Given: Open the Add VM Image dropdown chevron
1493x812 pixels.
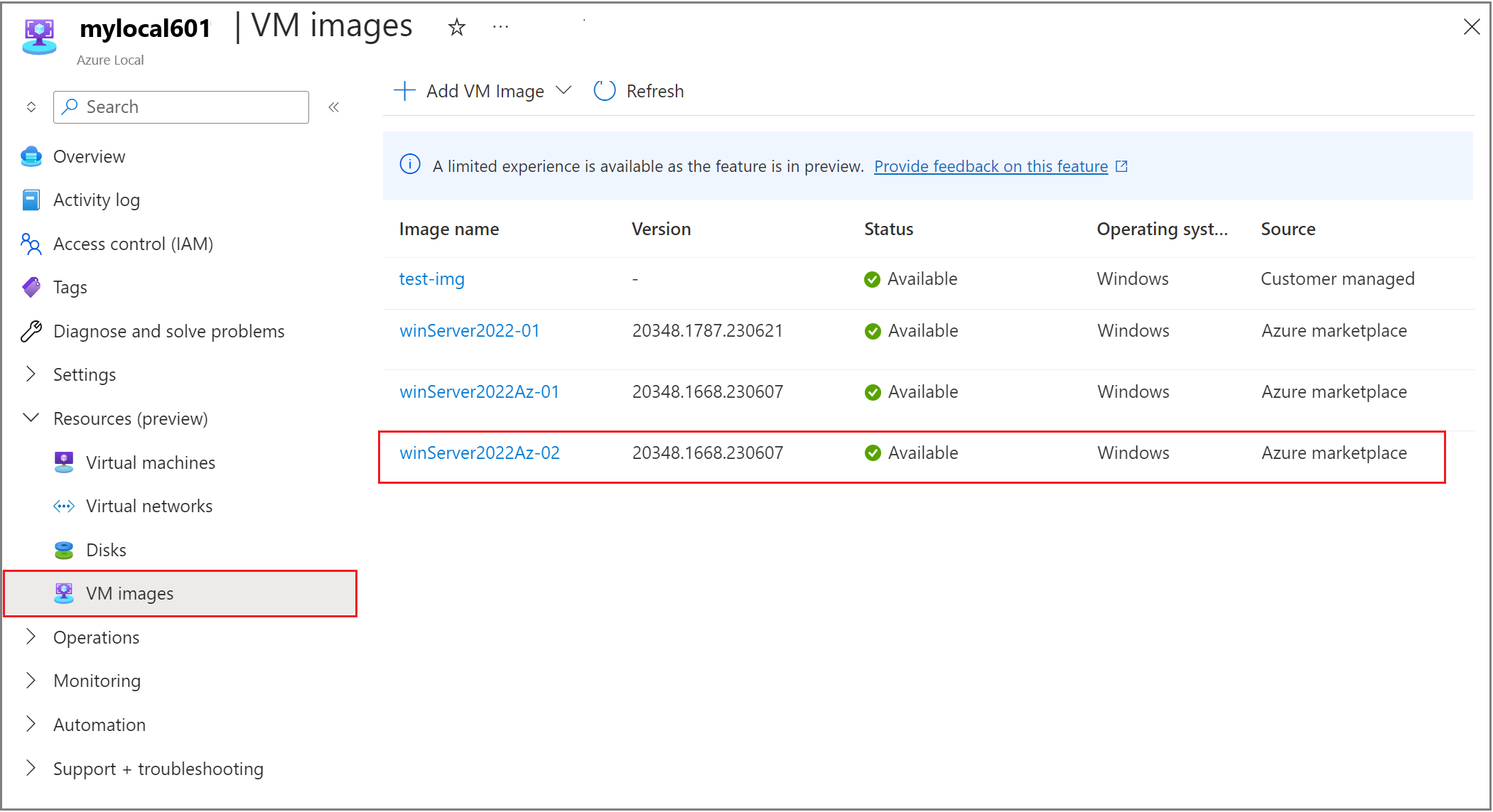Looking at the screenshot, I should [x=564, y=91].
